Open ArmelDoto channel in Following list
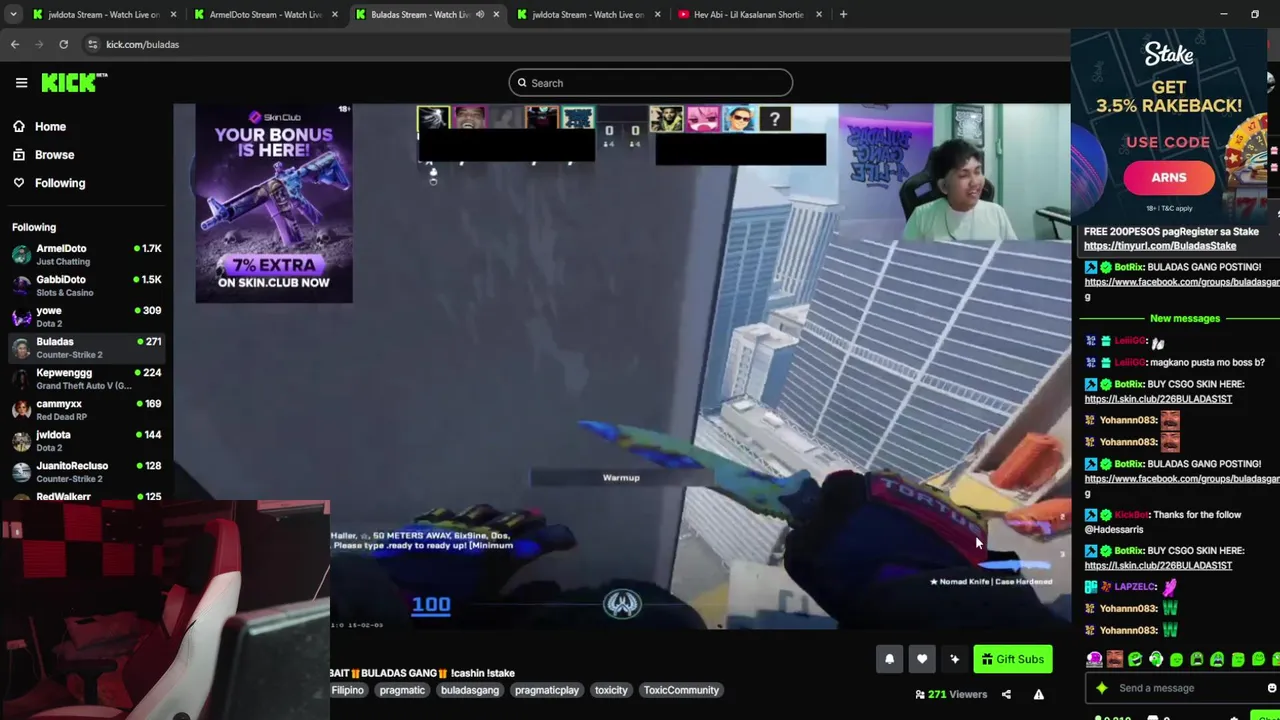Screen dimensions: 1280x720 [87, 254]
